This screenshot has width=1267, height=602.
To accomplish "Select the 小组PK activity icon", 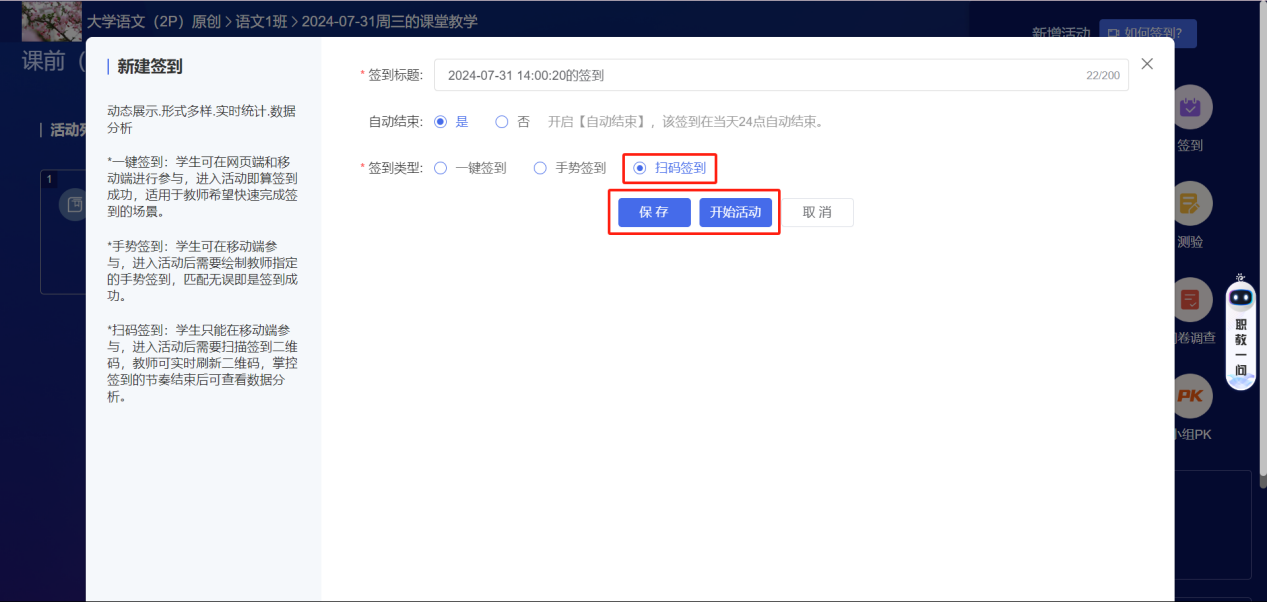I will pos(1190,395).
